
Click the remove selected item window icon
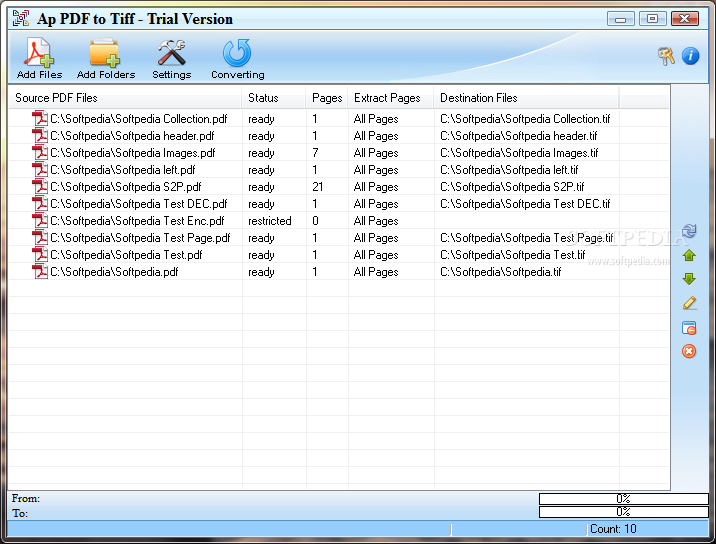tap(689, 327)
